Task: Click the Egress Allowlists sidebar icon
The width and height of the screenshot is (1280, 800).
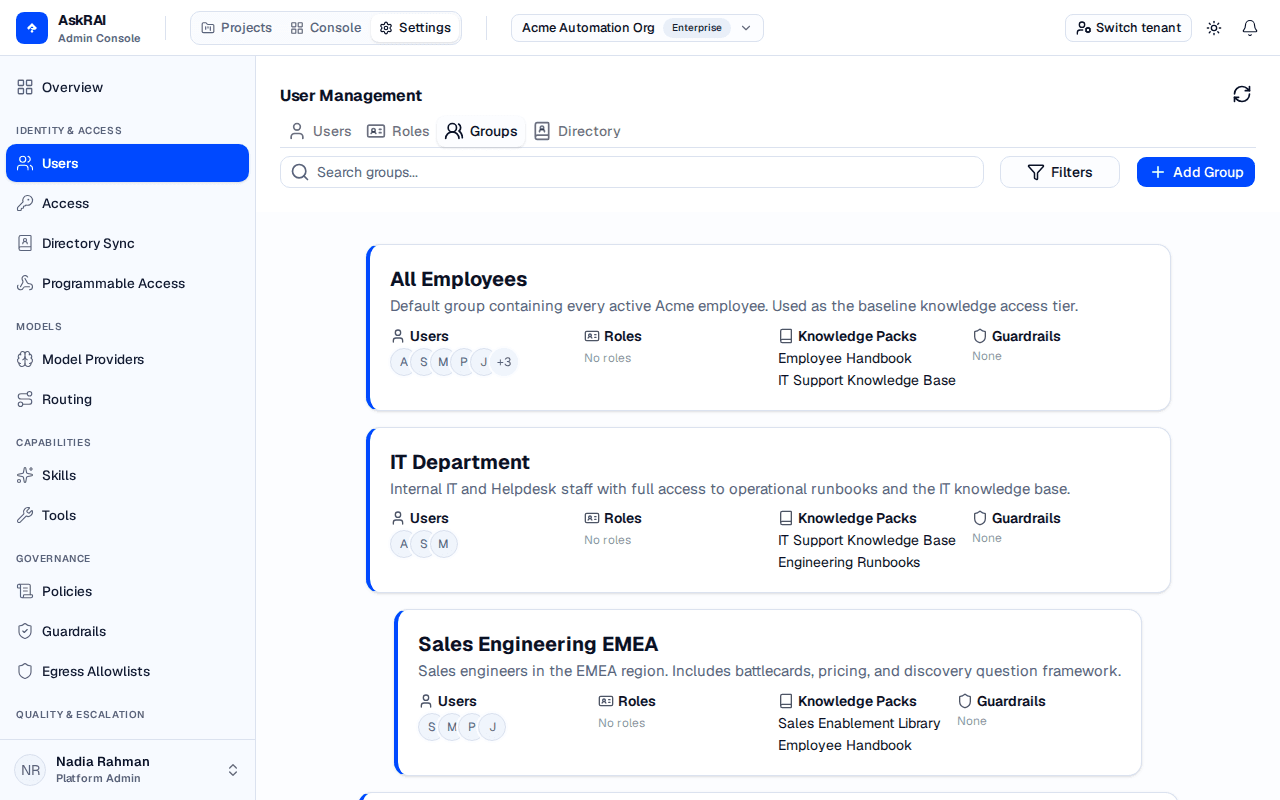Action: click(25, 671)
